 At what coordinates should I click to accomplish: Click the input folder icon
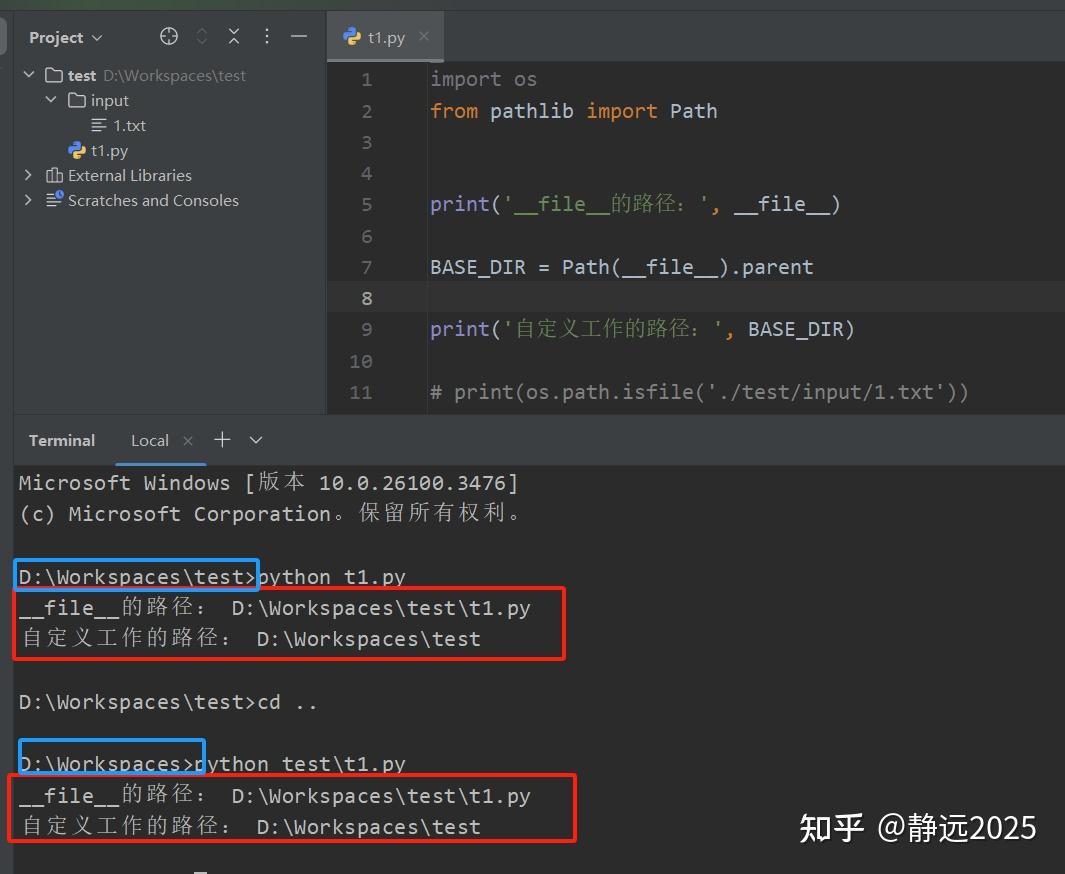point(77,100)
